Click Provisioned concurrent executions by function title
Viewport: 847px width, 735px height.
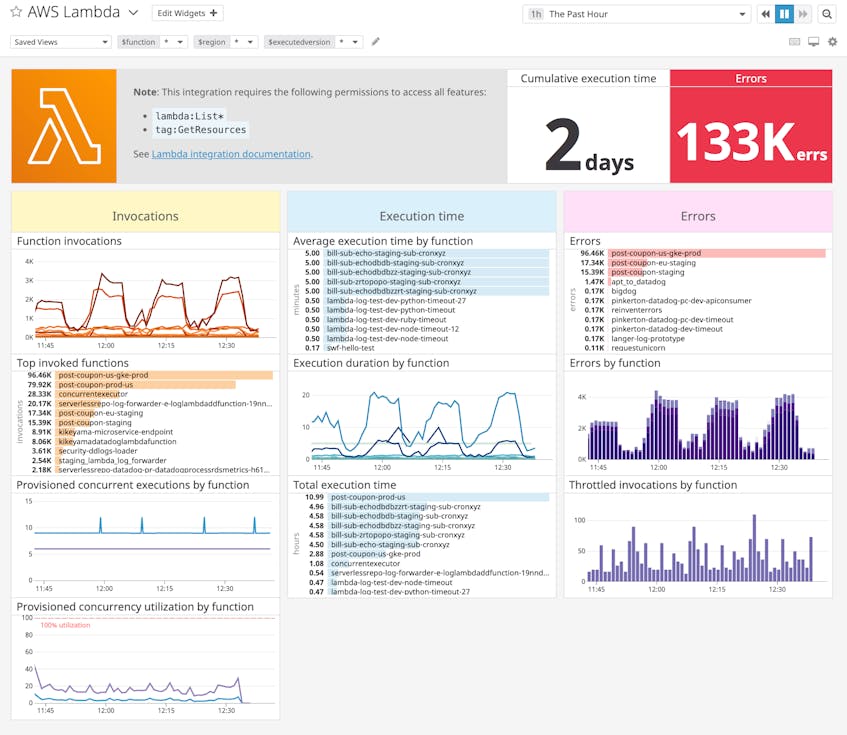133,485
